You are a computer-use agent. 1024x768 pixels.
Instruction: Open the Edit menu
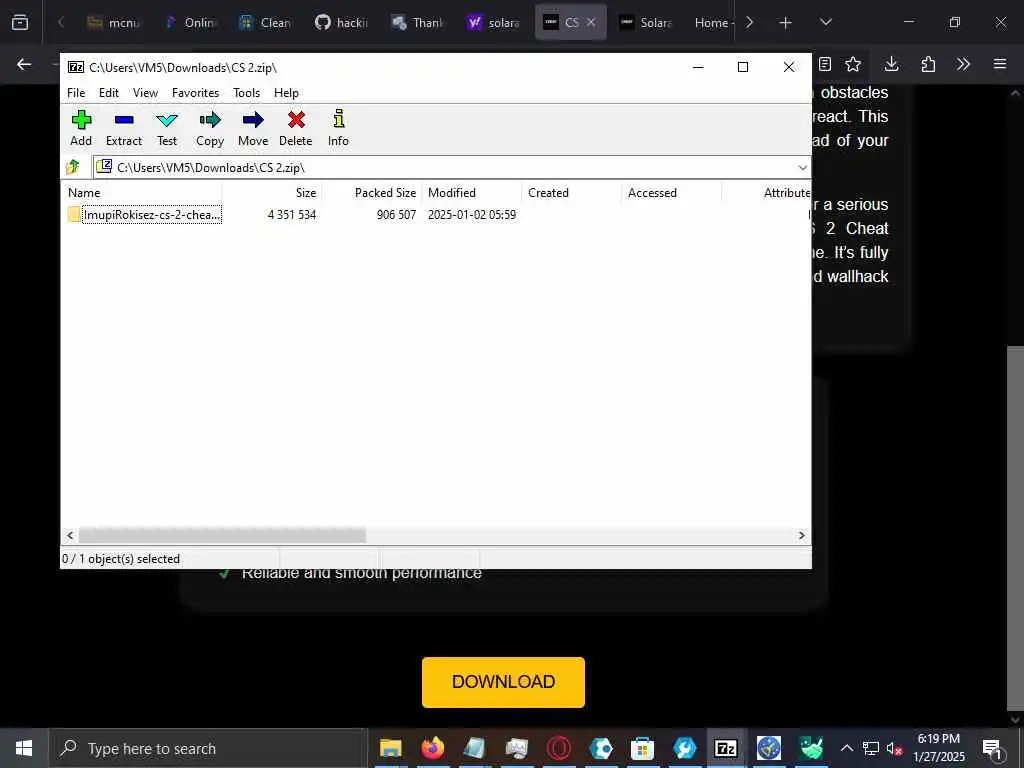pyautogui.click(x=108, y=93)
